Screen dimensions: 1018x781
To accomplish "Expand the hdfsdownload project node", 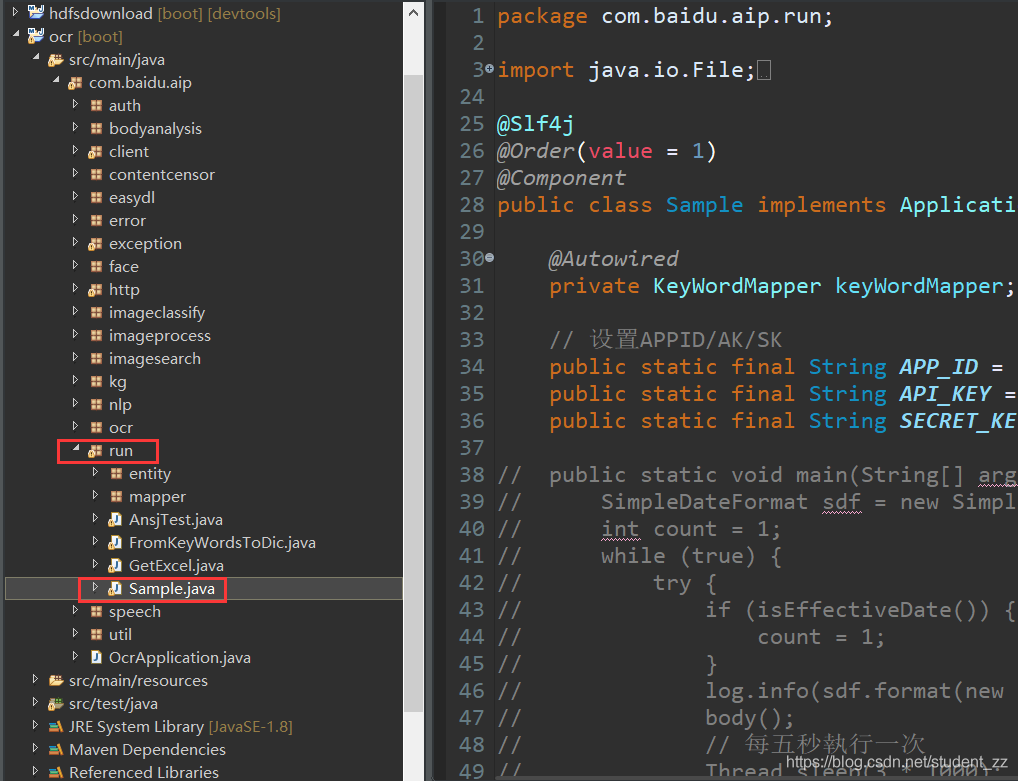I will [x=15, y=12].
